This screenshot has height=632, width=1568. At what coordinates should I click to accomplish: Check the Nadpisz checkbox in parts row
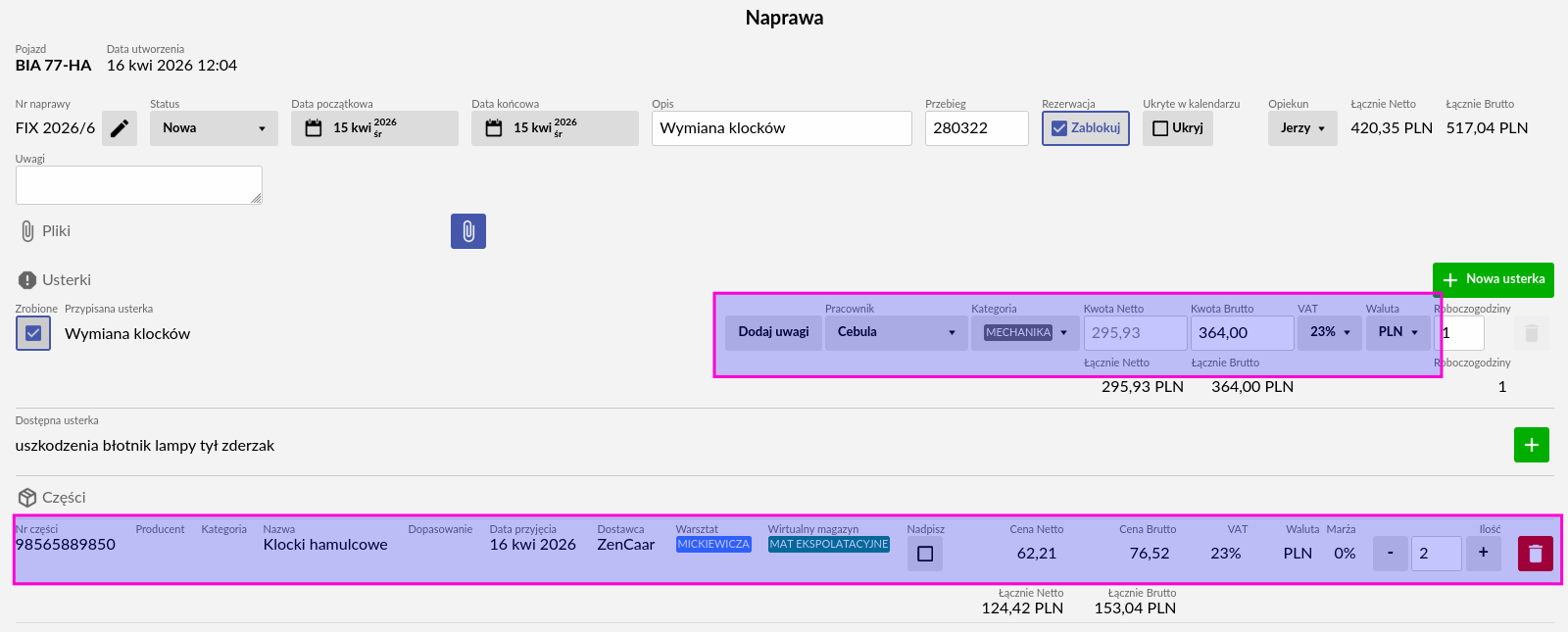925,554
